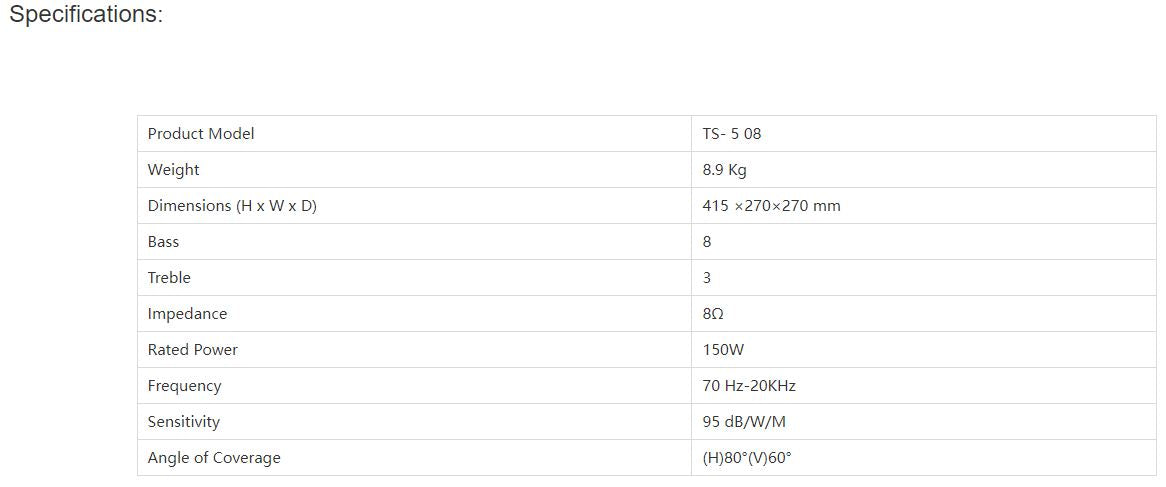Image resolution: width=1166 pixels, height=487 pixels.
Task: Click the Treble value 3
Action: coord(707,278)
